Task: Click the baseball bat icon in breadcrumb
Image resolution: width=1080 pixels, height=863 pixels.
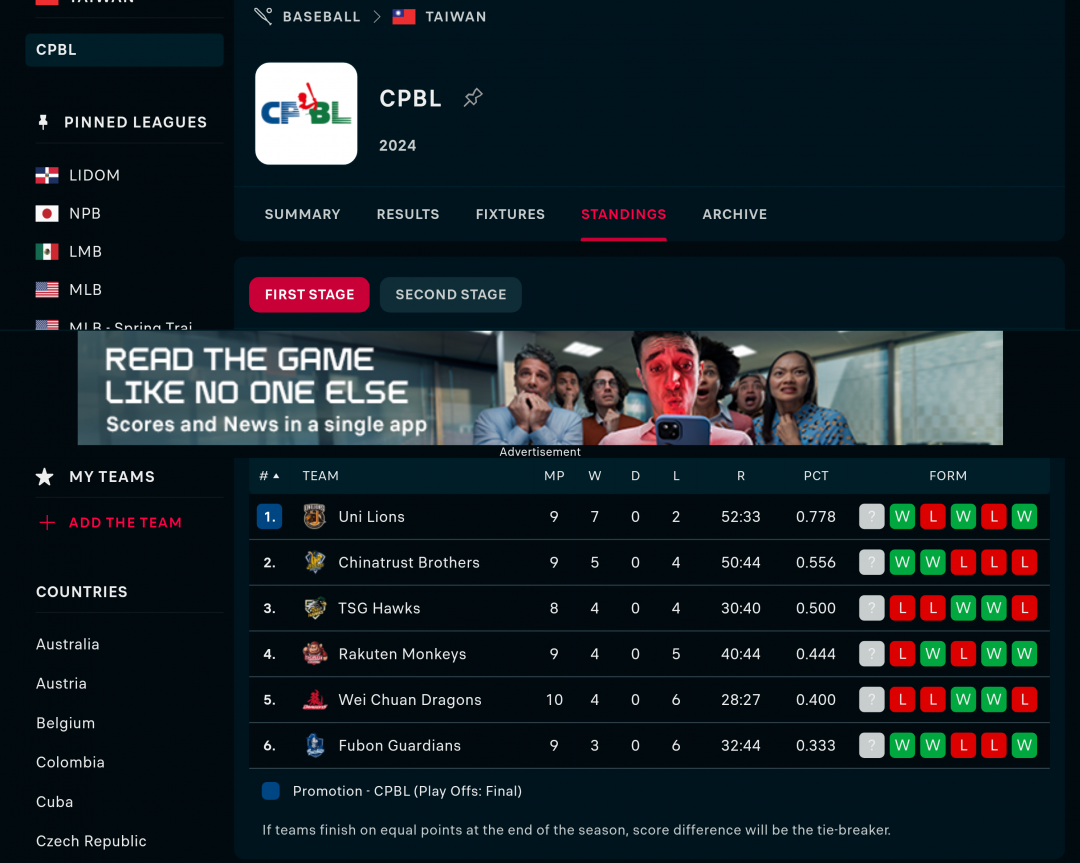Action: pos(263,16)
